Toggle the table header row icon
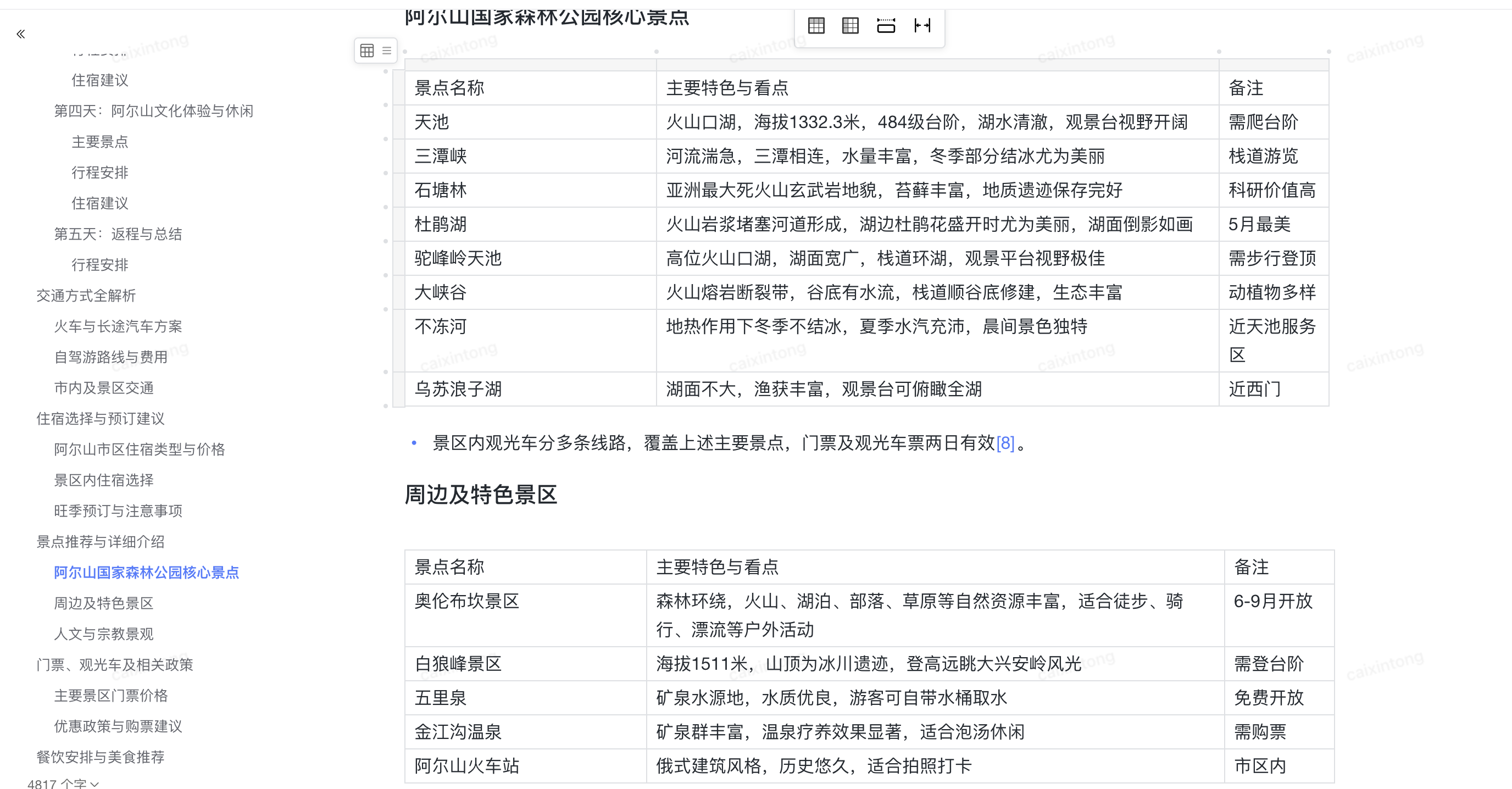This screenshot has height=789, width=1512. pyautogui.click(x=816, y=25)
